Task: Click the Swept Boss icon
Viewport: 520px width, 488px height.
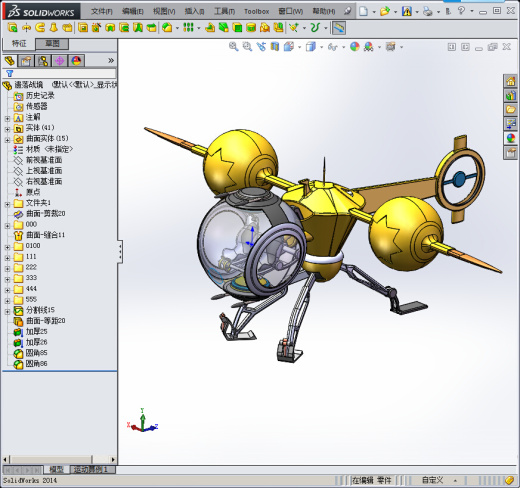Action: tap(40, 28)
